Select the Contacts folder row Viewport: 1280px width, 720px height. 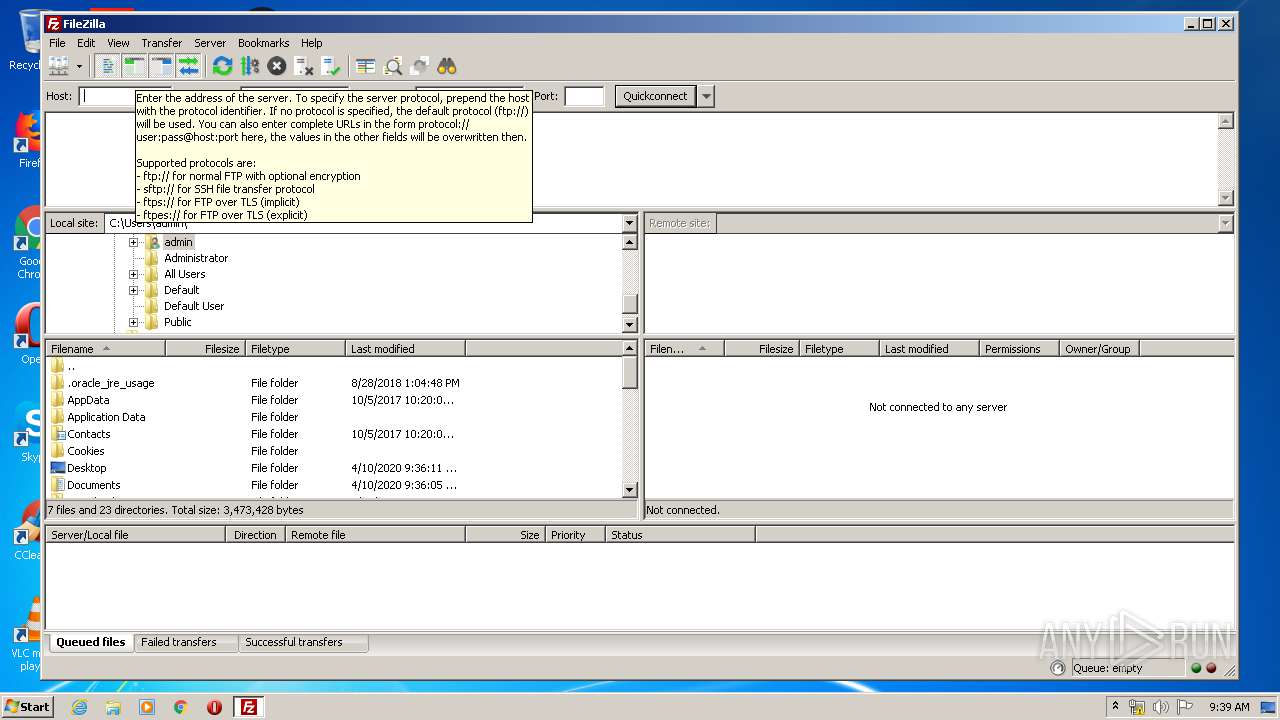pyautogui.click(x=334, y=434)
